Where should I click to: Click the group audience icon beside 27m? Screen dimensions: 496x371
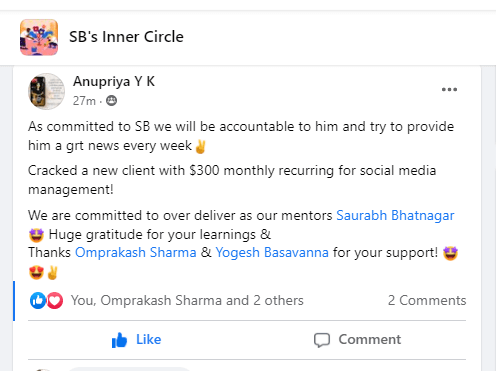point(111,100)
